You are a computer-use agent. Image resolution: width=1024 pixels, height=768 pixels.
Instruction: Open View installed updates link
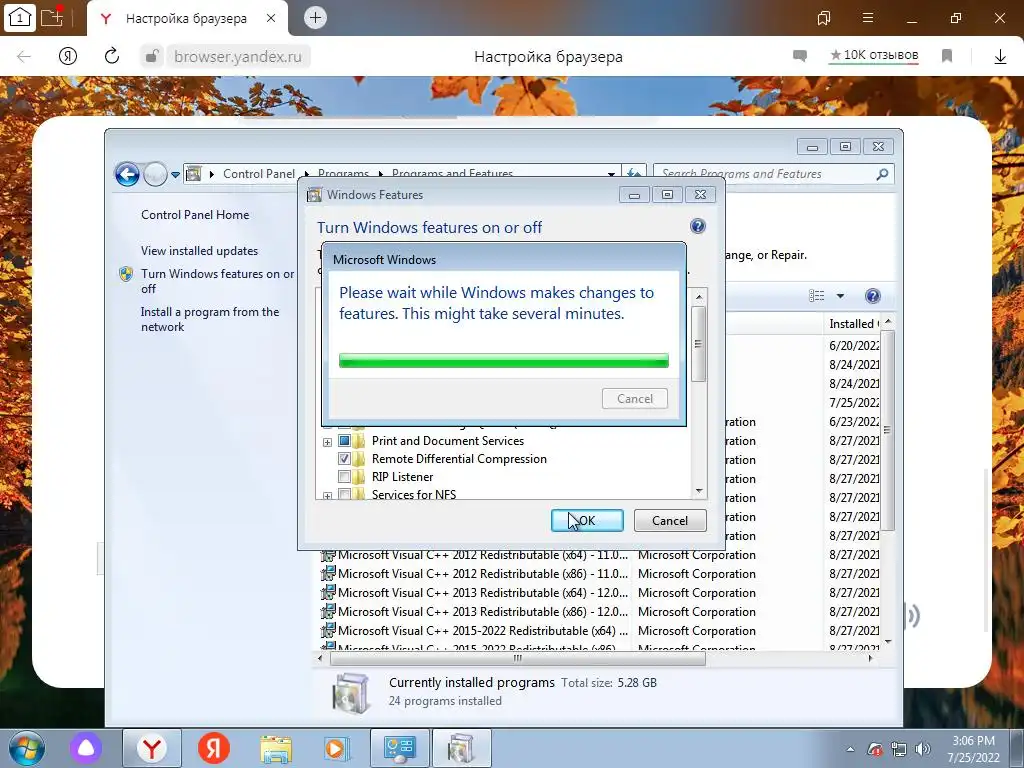[x=199, y=251]
